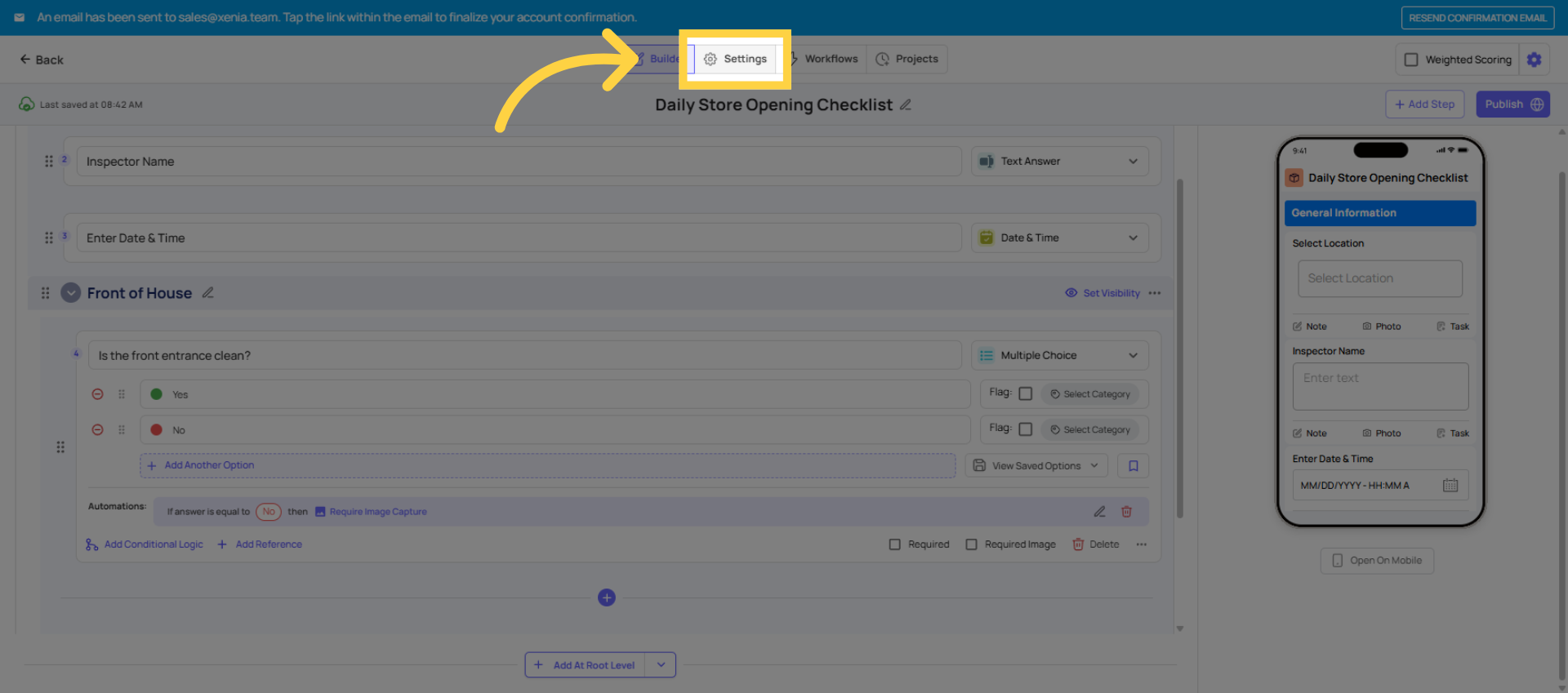This screenshot has height=693, width=1568.
Task: Click the General Information header in preview
Action: point(1380,213)
